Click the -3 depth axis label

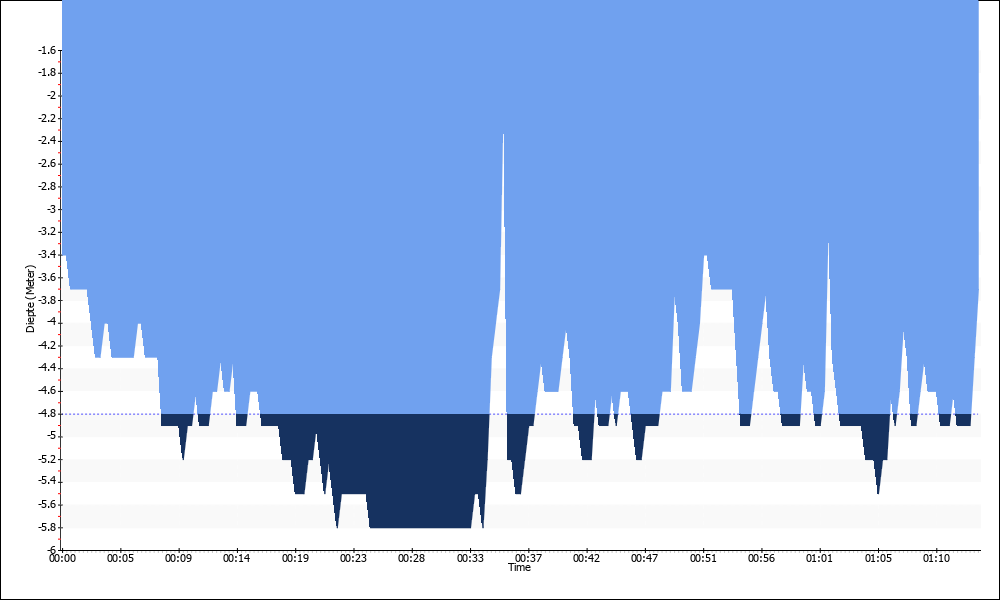[52, 209]
